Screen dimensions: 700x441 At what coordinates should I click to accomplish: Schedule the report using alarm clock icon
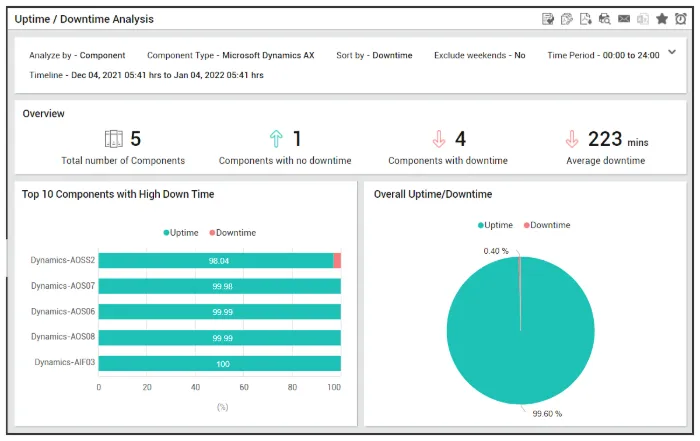coord(681,19)
